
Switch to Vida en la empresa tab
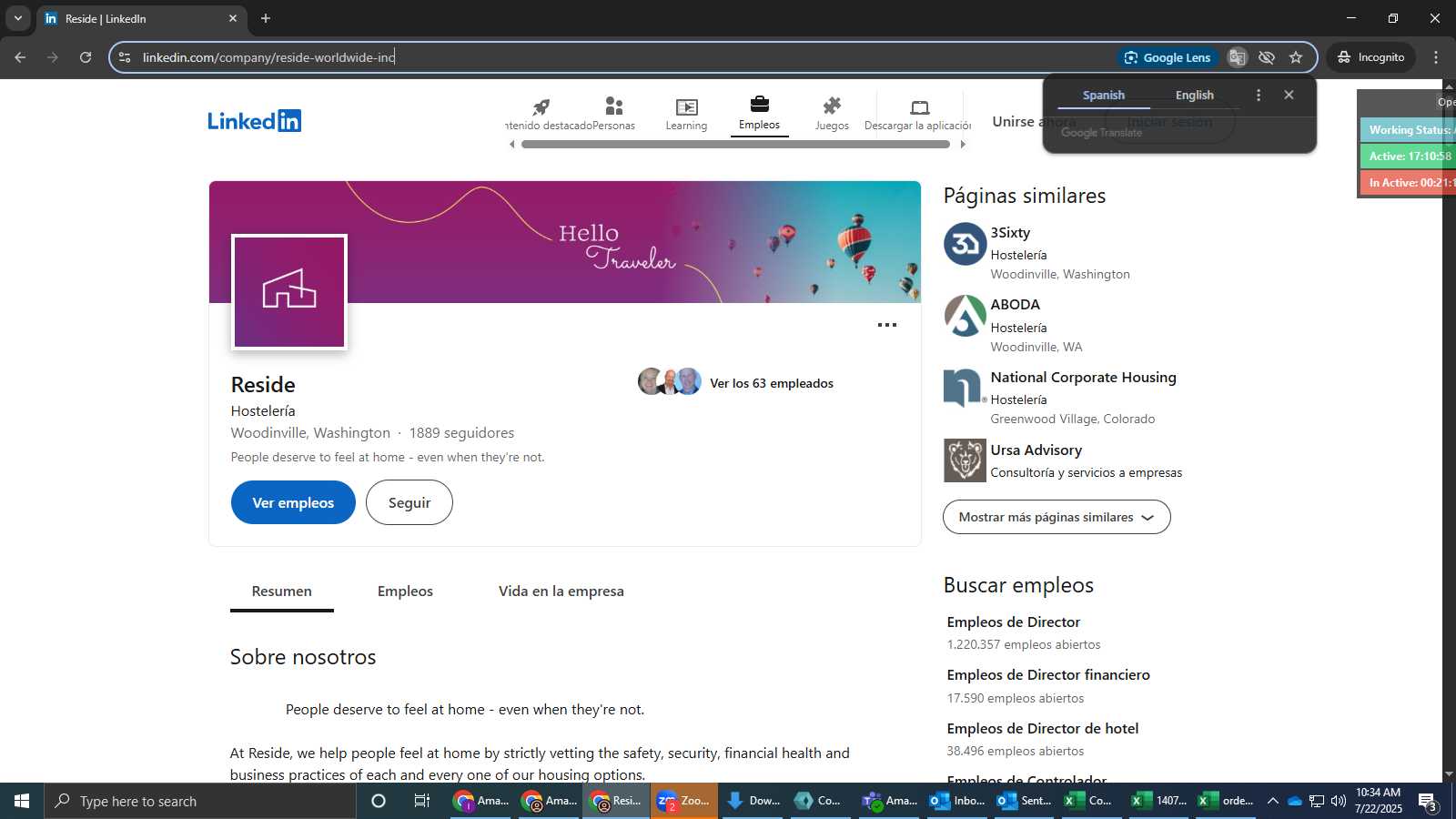[x=561, y=591]
